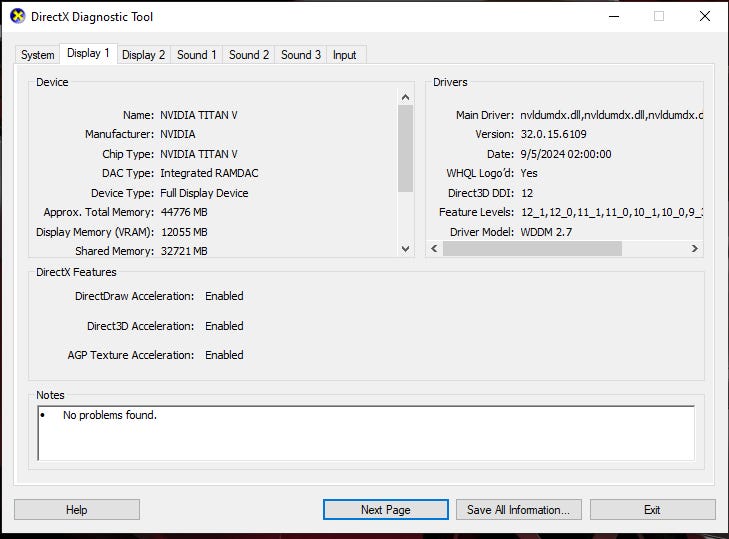Click the 'Approx. Total Memory:' label
Image resolution: width=729 pixels, height=539 pixels.
99,212
